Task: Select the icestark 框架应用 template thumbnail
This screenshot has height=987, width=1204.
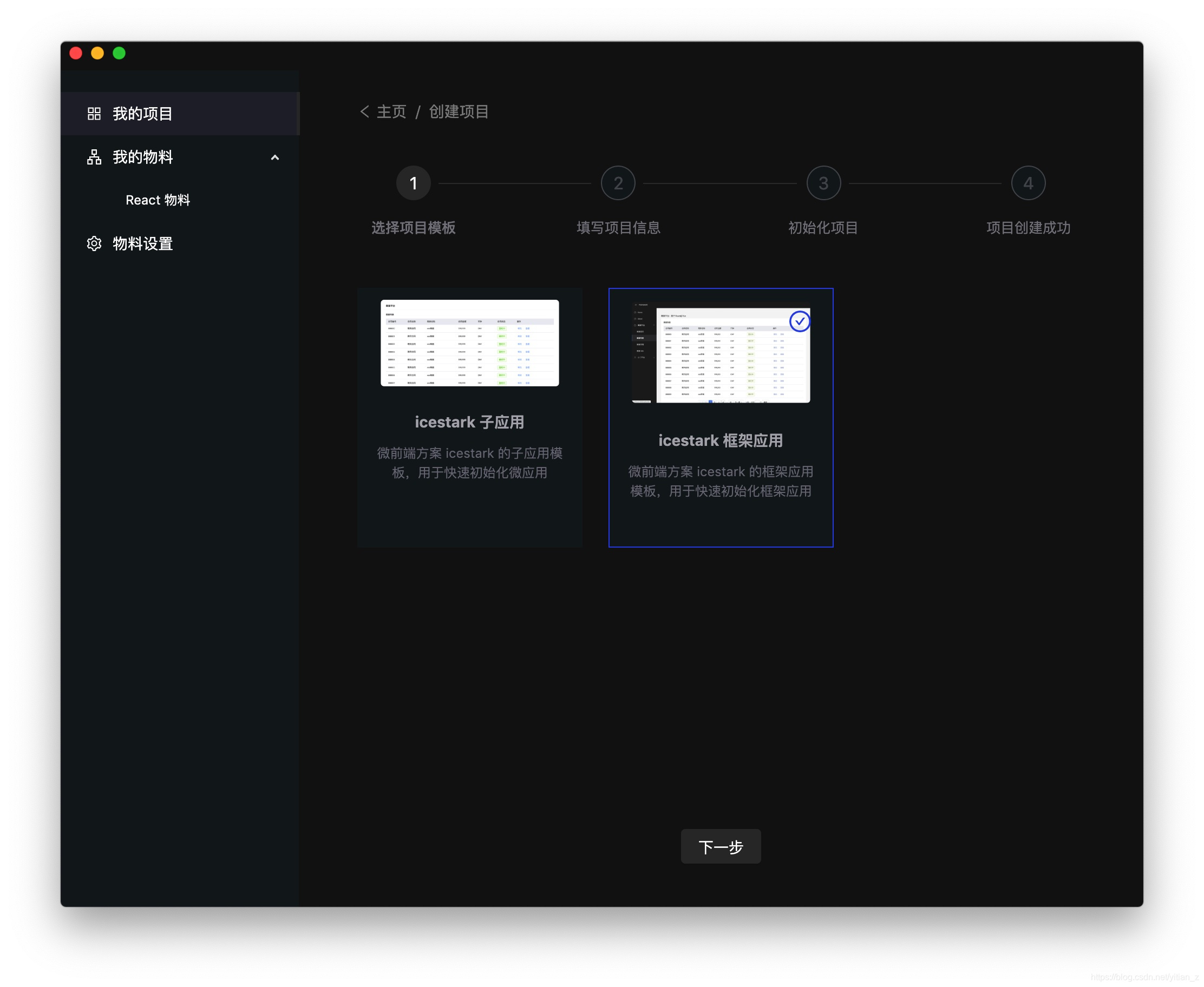Action: coord(721,352)
